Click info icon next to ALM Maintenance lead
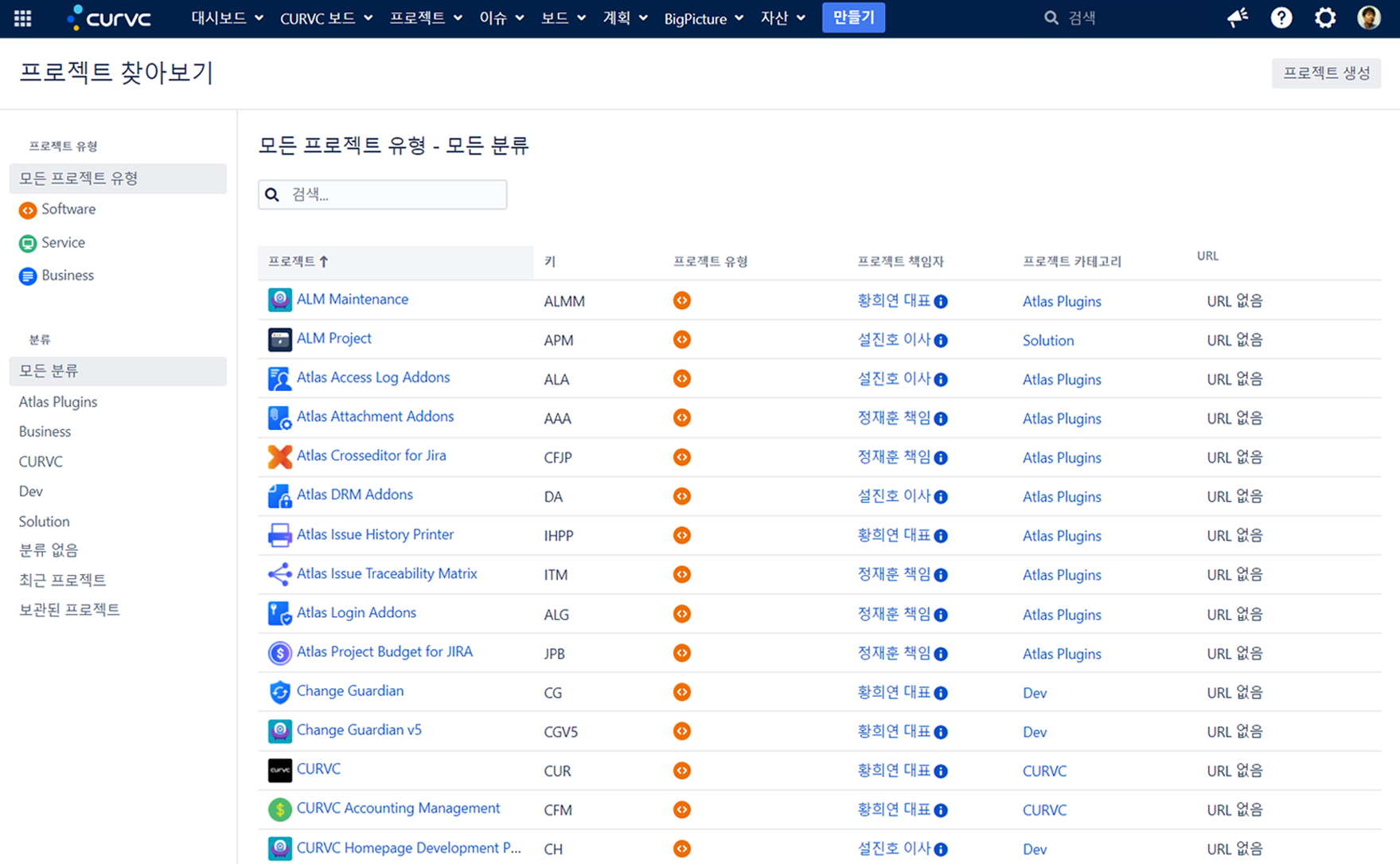This screenshot has width=1400, height=864. coord(941,301)
